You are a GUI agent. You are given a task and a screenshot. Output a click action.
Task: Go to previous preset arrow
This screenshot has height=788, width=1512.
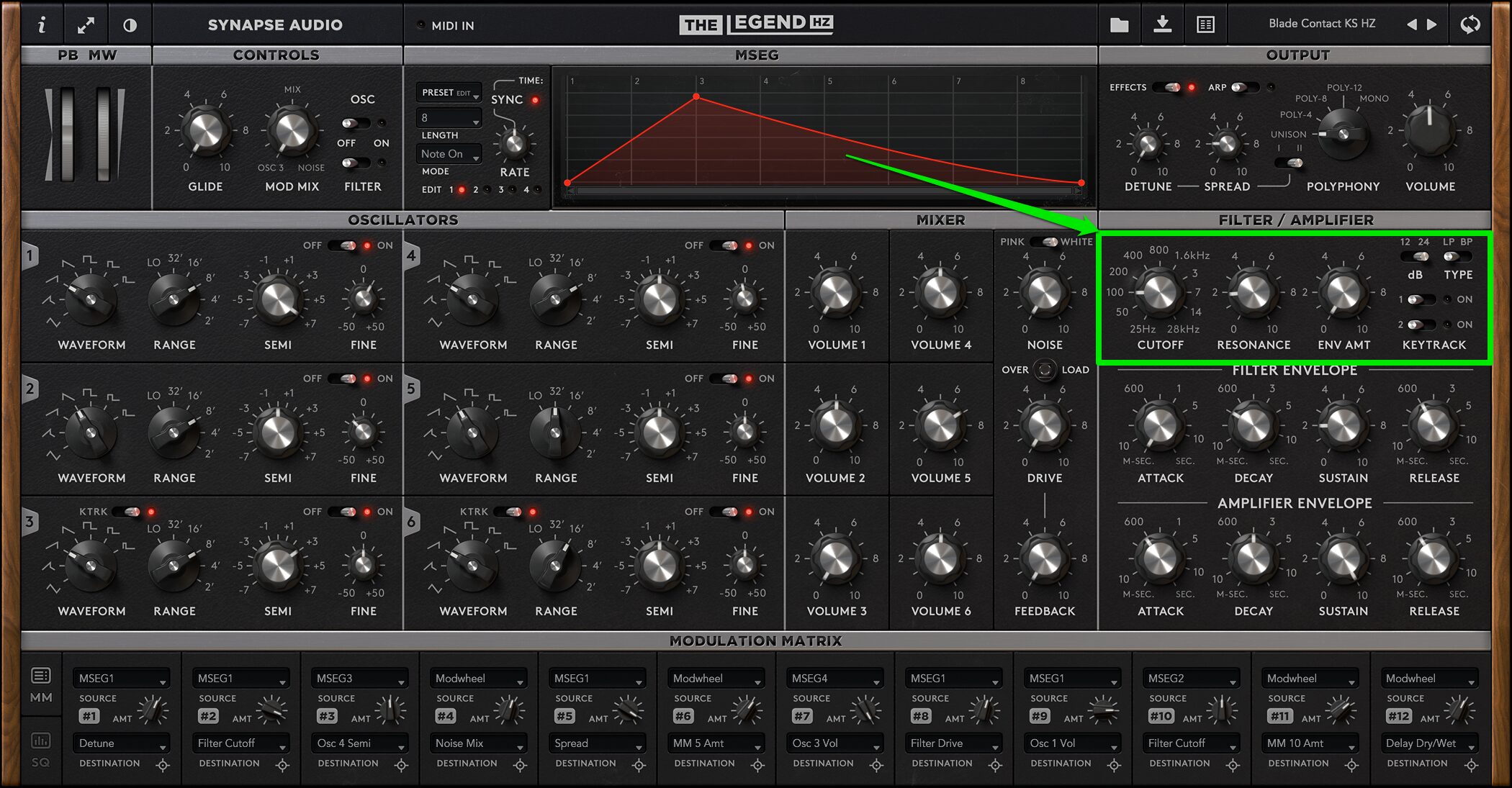coord(1411,24)
